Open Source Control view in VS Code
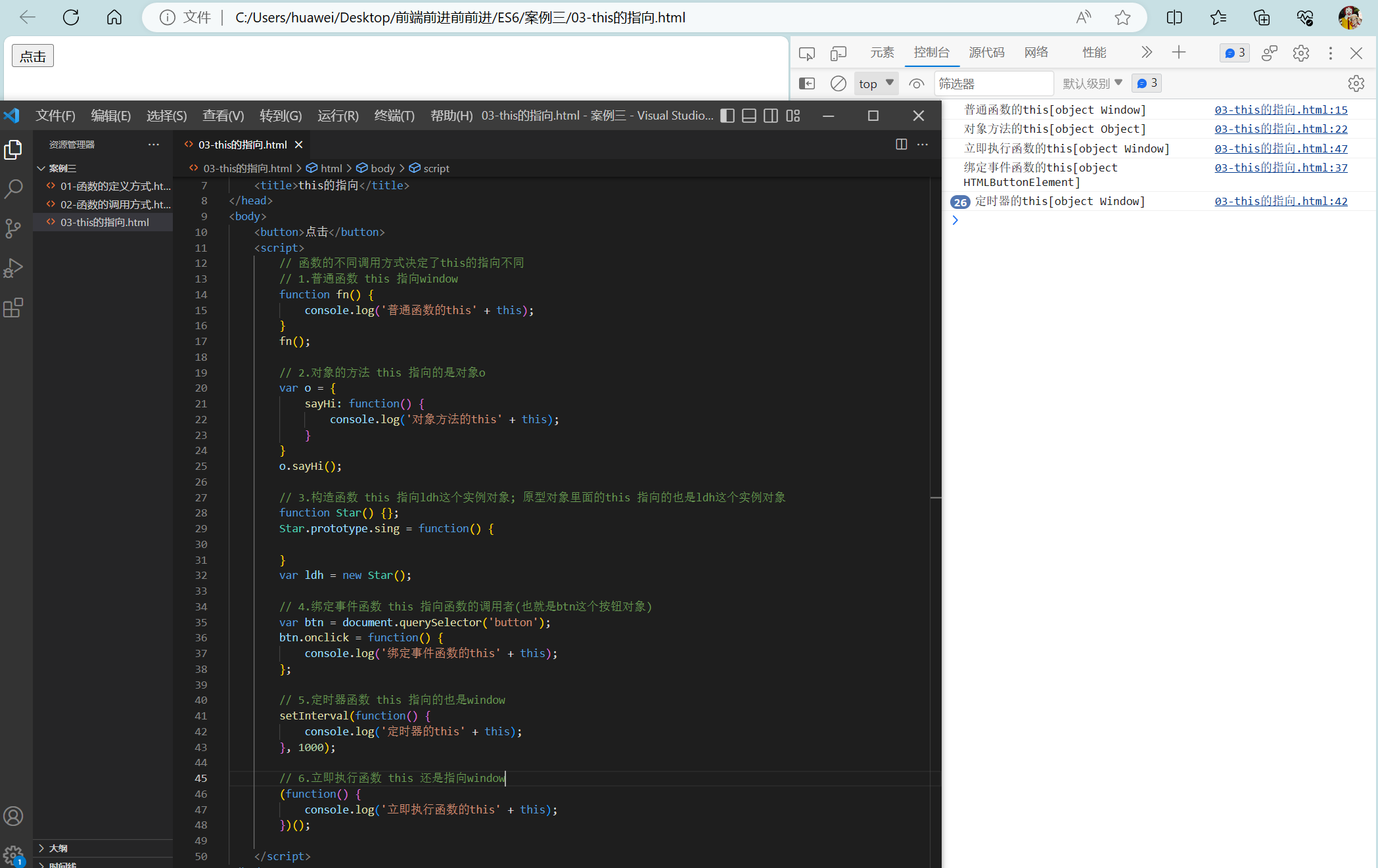1378x868 pixels. pyautogui.click(x=13, y=229)
